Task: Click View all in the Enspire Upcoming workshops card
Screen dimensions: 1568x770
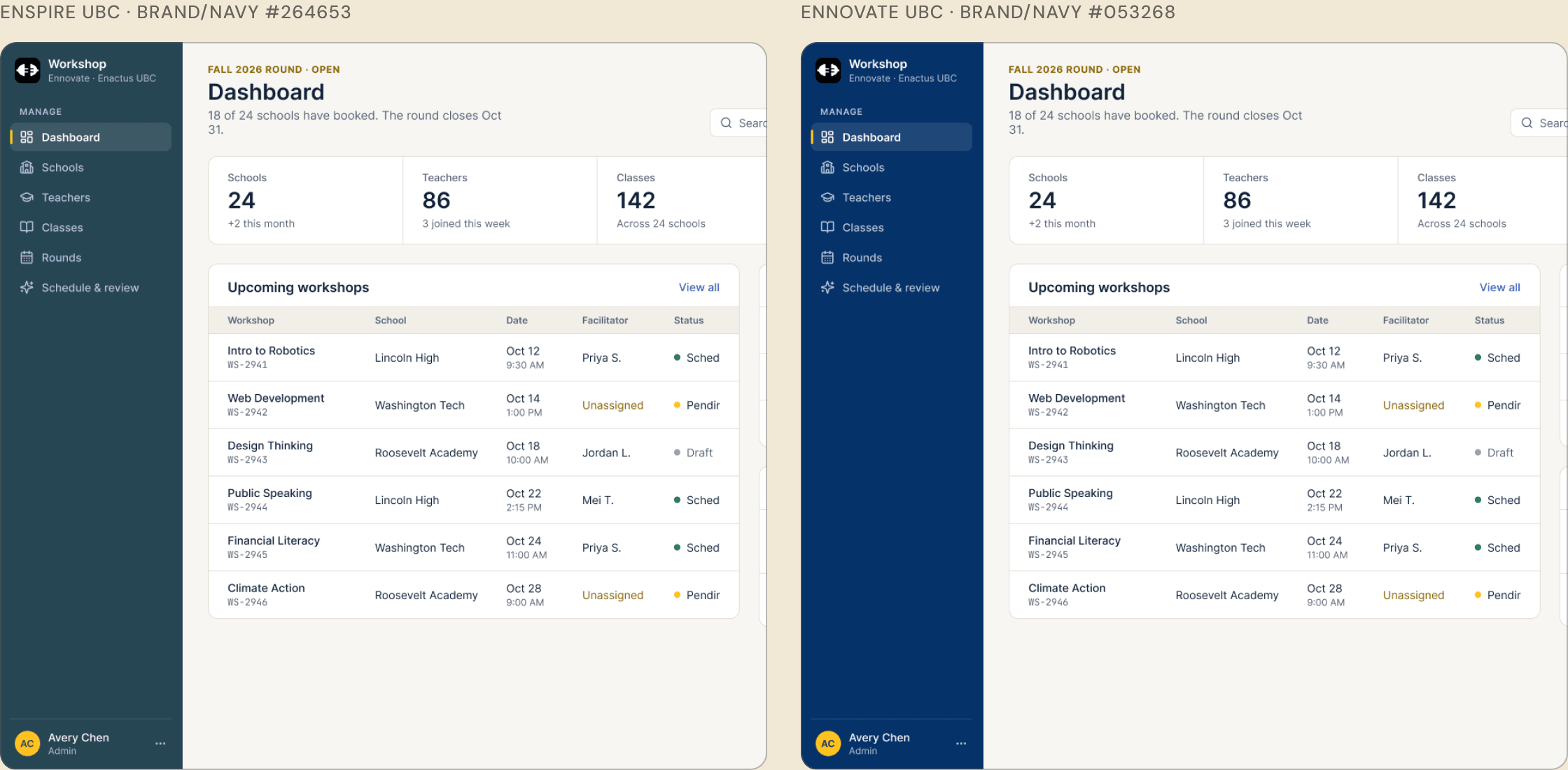Action: coord(699,288)
